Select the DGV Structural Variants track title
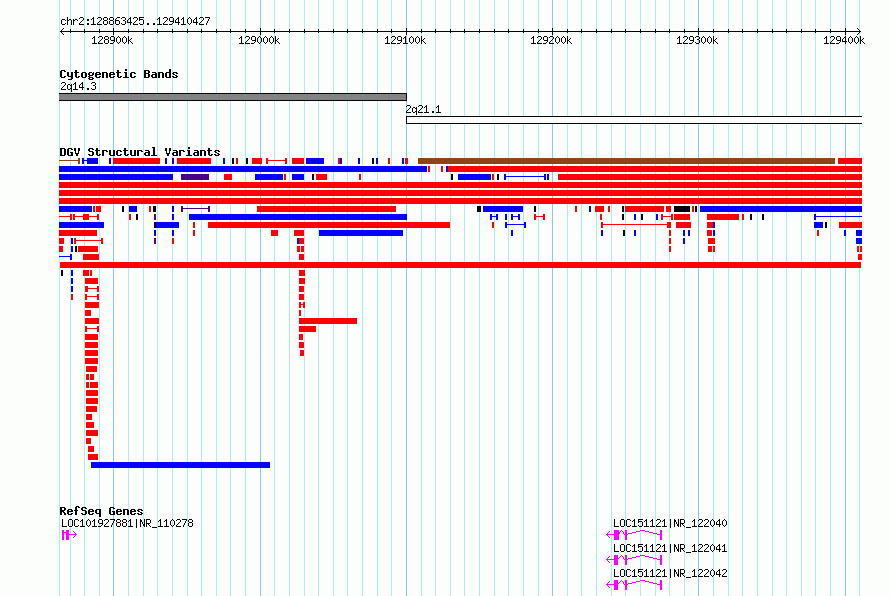 (140, 152)
